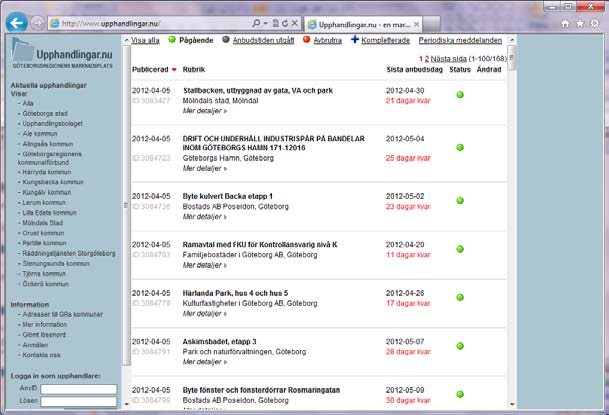Expand Mer detaljer for Byte kulvert entry
Image resolution: width=609 pixels, height=415 pixels.
(205, 217)
